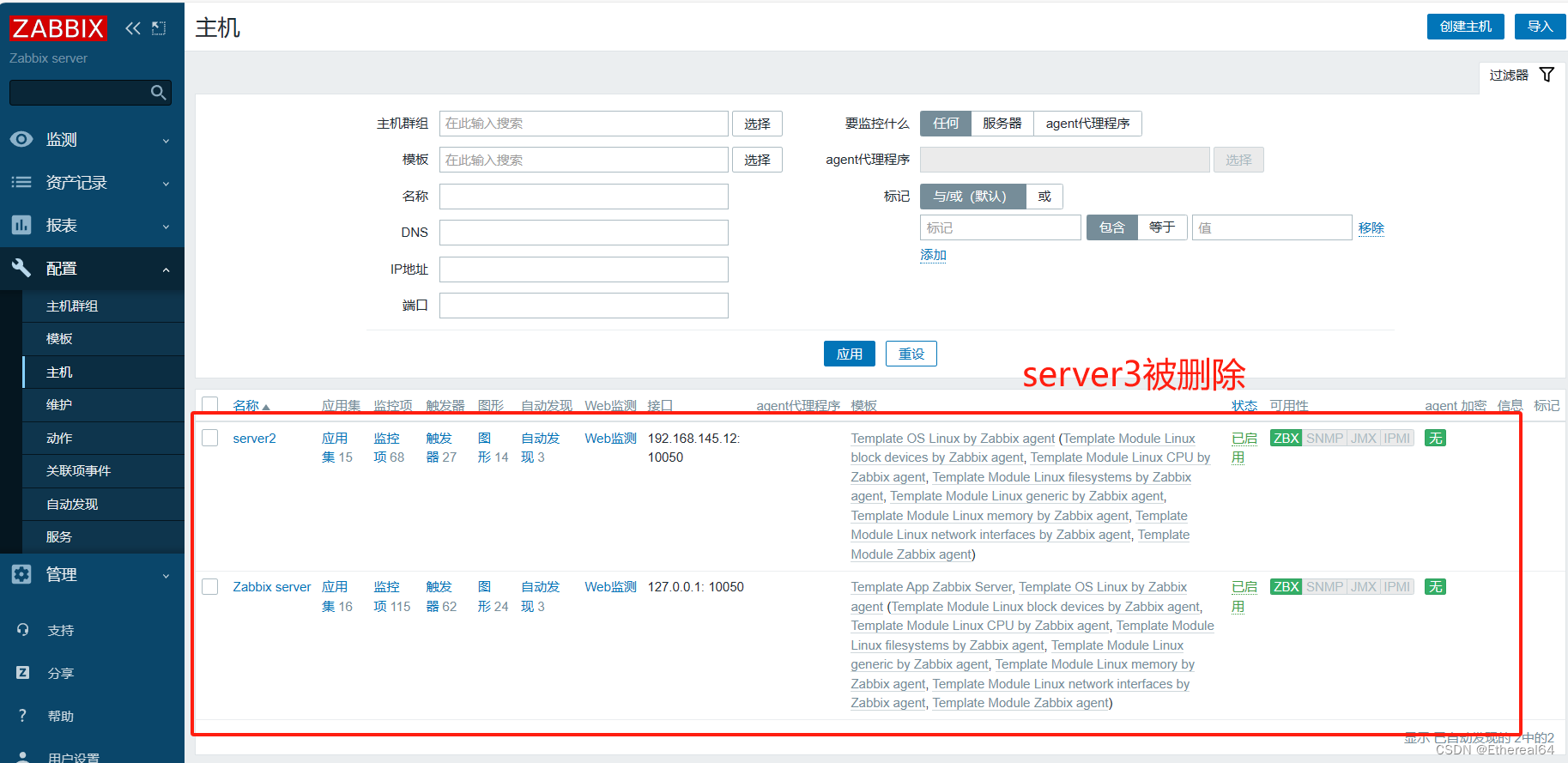Select 或 tag evaluation mode
Screen dimensions: 1568x763
(x=1044, y=197)
